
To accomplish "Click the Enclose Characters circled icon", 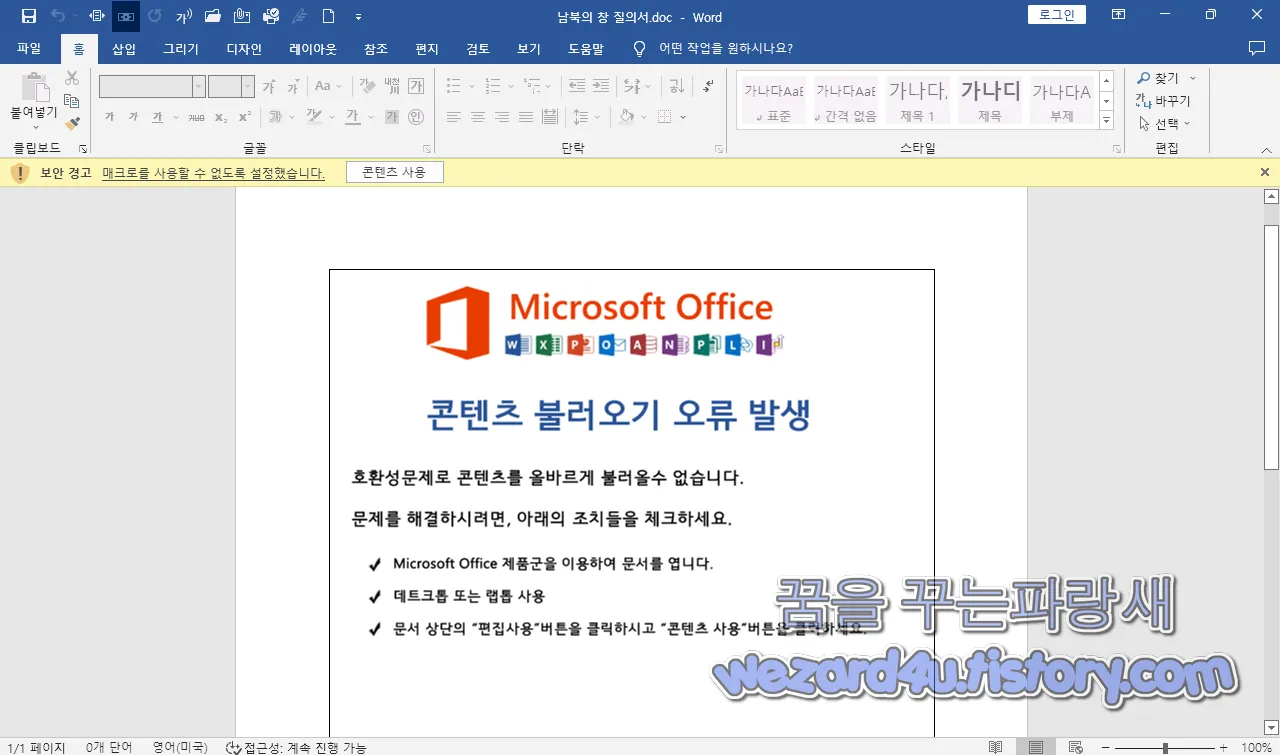I will (416, 117).
